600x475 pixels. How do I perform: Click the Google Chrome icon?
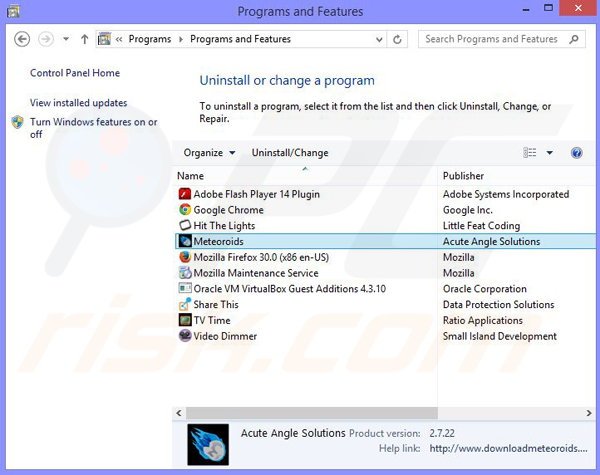(x=185, y=210)
